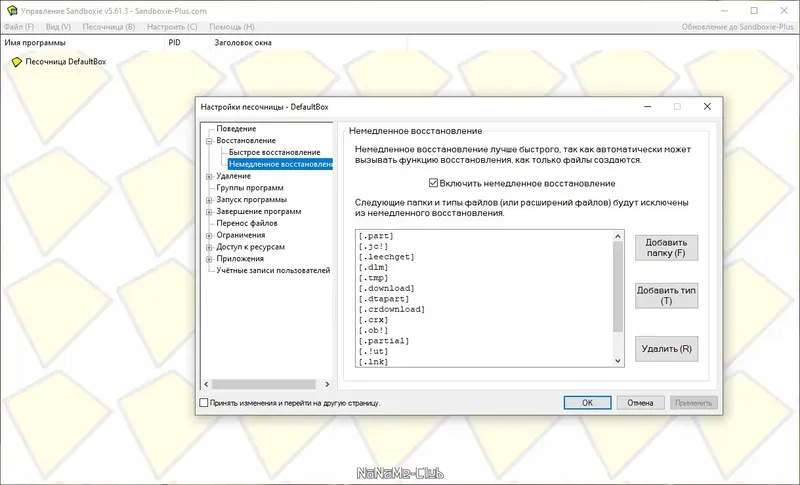This screenshot has width=800, height=485.
Task: Select the [.tmp] list entry
Action: point(373,278)
